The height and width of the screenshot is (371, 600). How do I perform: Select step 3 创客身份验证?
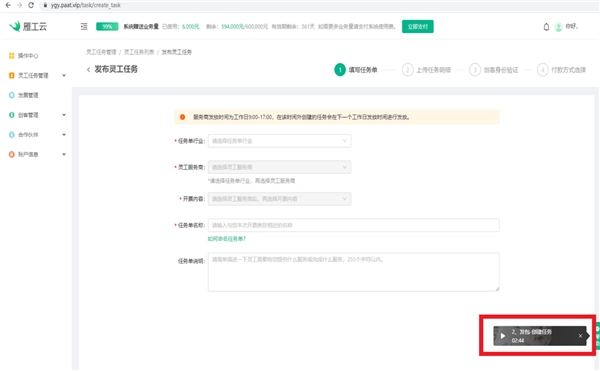point(494,70)
